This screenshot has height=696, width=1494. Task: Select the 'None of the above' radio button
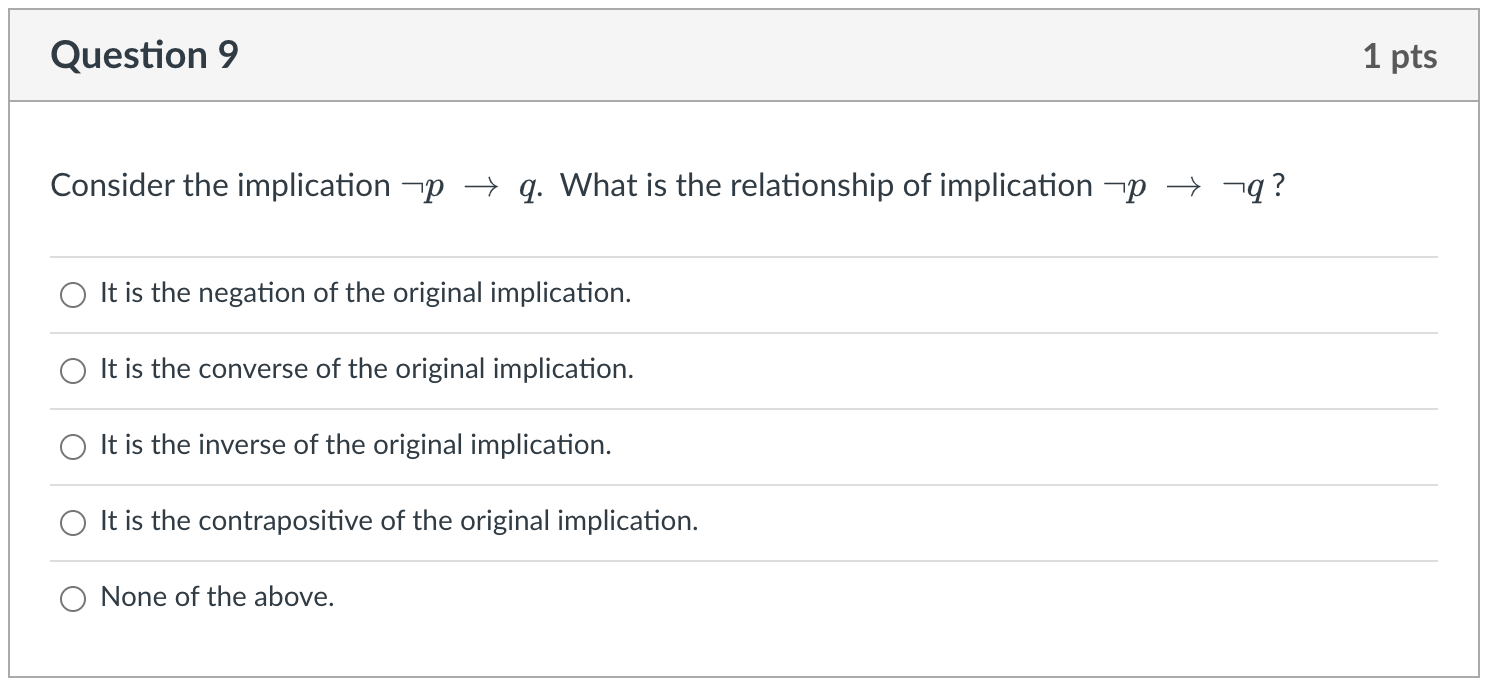point(73,599)
